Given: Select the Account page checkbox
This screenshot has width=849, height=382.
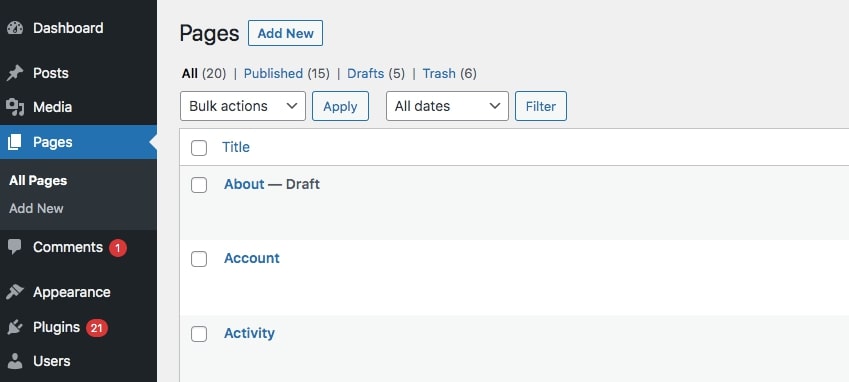Looking at the screenshot, I should pyautogui.click(x=199, y=259).
